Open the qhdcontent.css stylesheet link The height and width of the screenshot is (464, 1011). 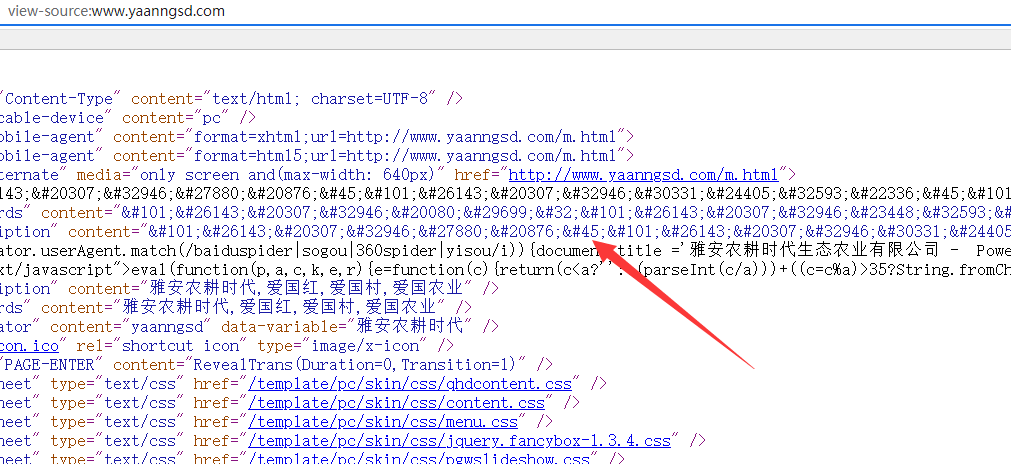pyautogui.click(x=410, y=383)
